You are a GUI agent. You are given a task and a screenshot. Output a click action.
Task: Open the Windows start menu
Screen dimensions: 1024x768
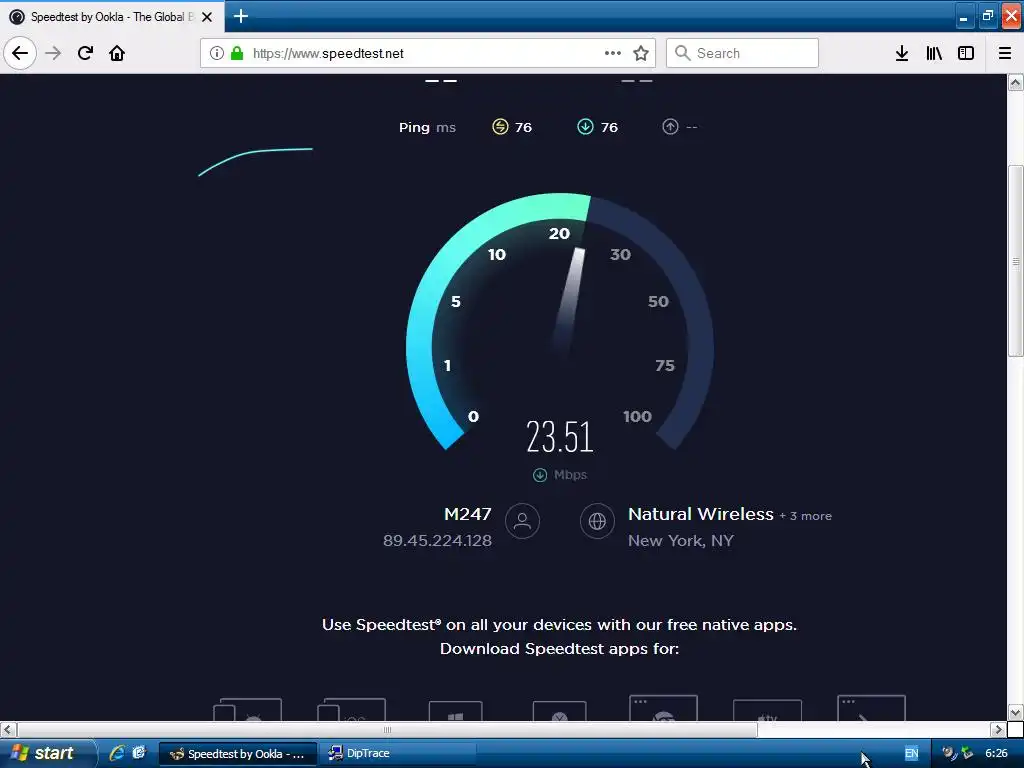point(46,753)
